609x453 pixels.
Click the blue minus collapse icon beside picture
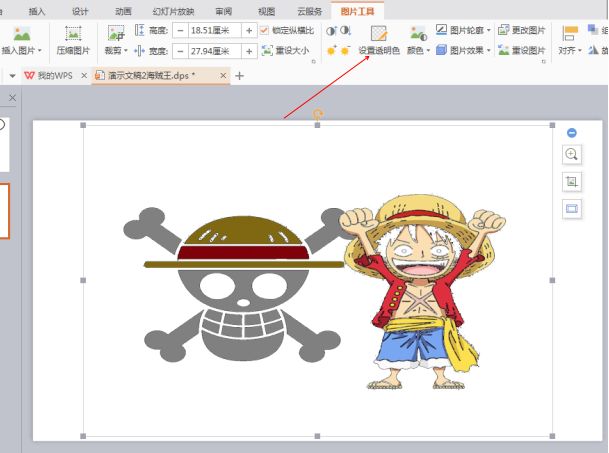click(572, 133)
